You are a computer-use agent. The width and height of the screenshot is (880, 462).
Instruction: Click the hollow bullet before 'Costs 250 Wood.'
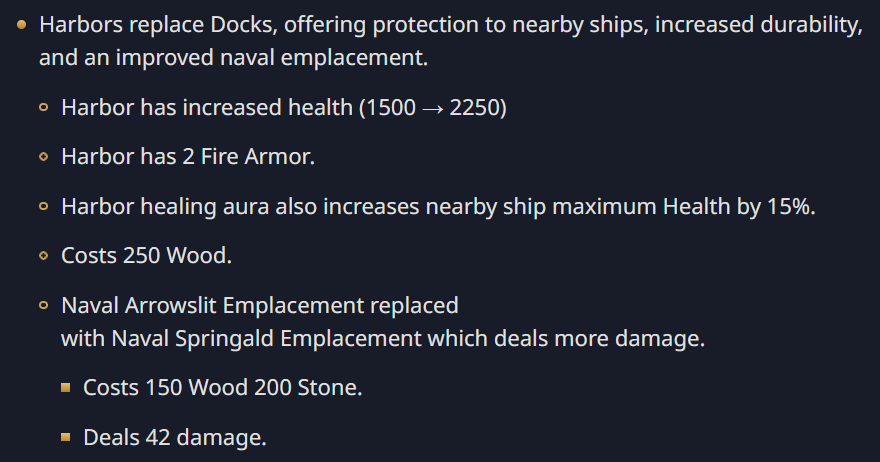44,256
